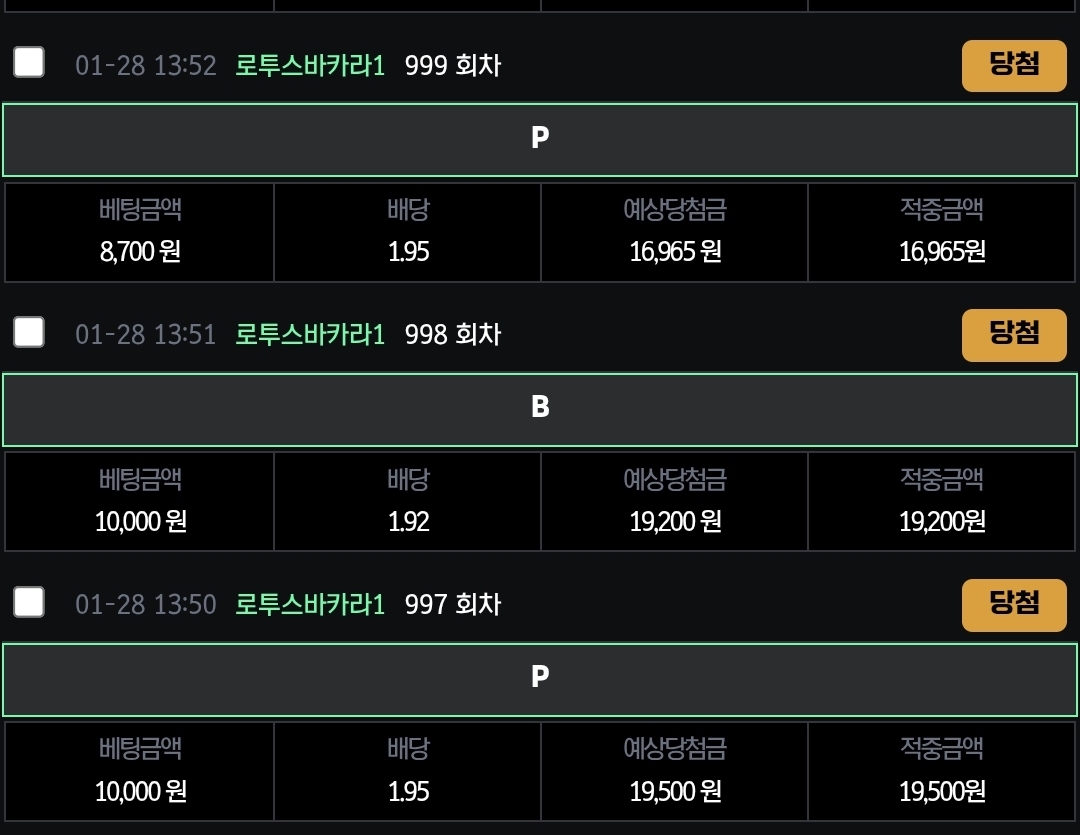This screenshot has width=1080, height=835.
Task: Check the box for round 998 bet
Action: click(29, 332)
